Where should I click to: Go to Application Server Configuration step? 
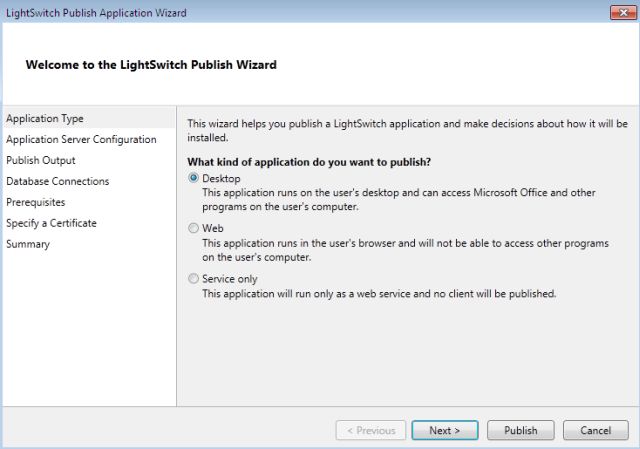coord(81,139)
